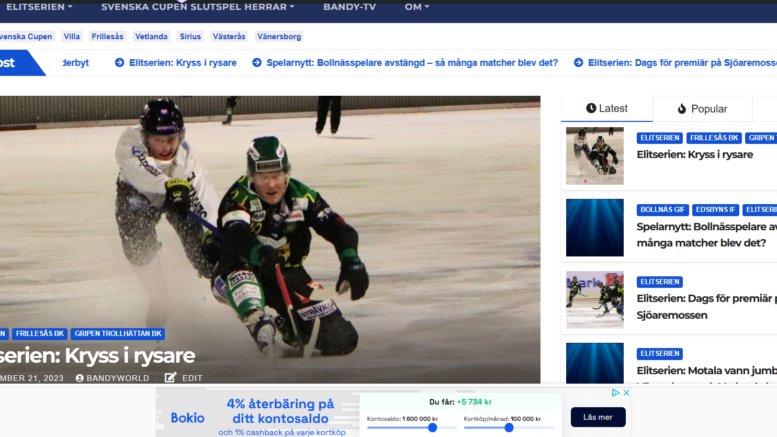Click the AdChoices triangle icon on the ad
Image resolution: width=777 pixels, height=437 pixels.
point(616,393)
